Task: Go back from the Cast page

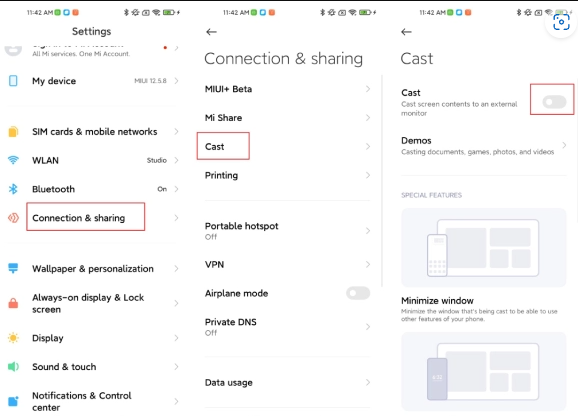Action: [406, 32]
